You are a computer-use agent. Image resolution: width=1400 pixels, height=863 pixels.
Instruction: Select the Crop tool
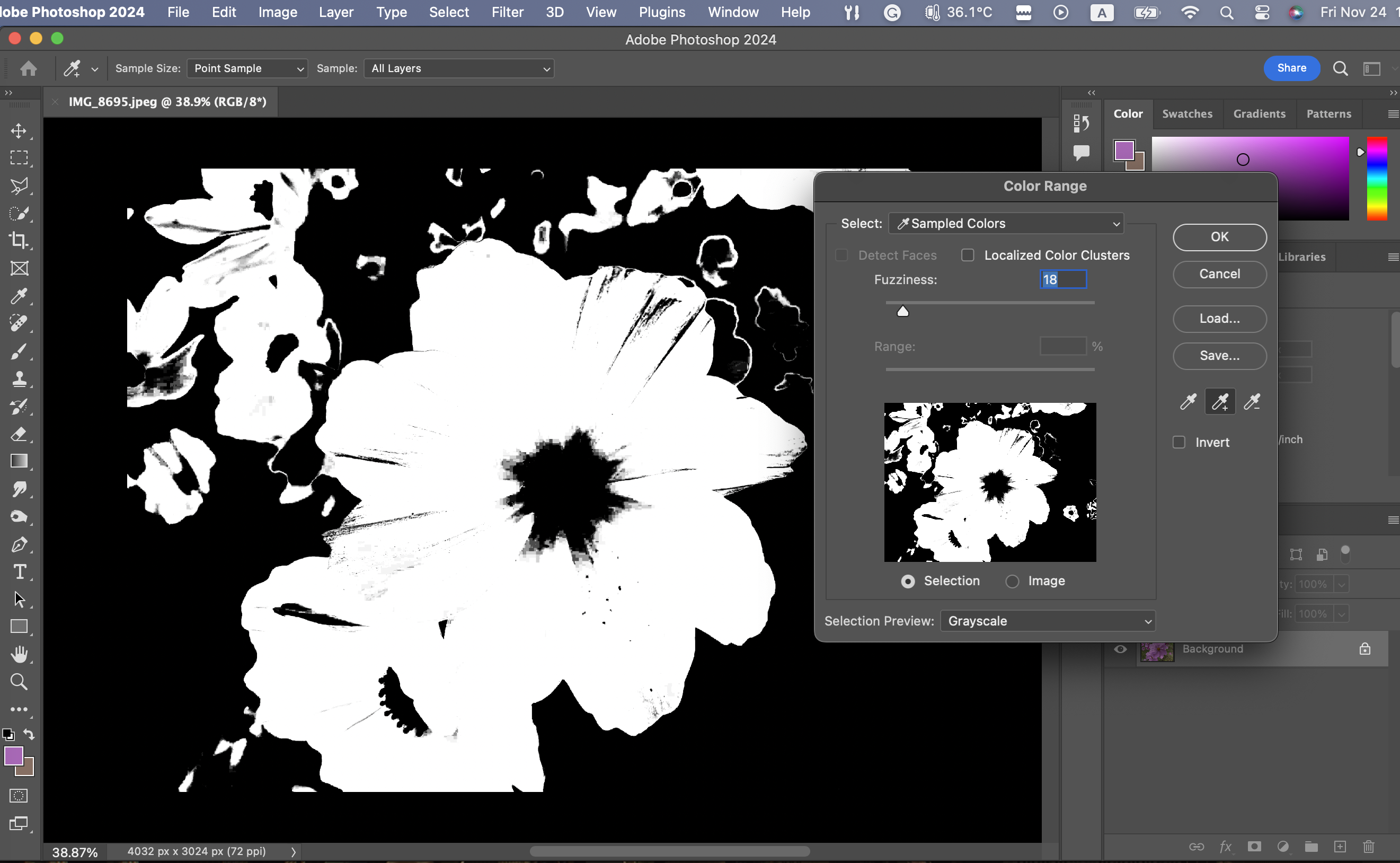point(19,240)
